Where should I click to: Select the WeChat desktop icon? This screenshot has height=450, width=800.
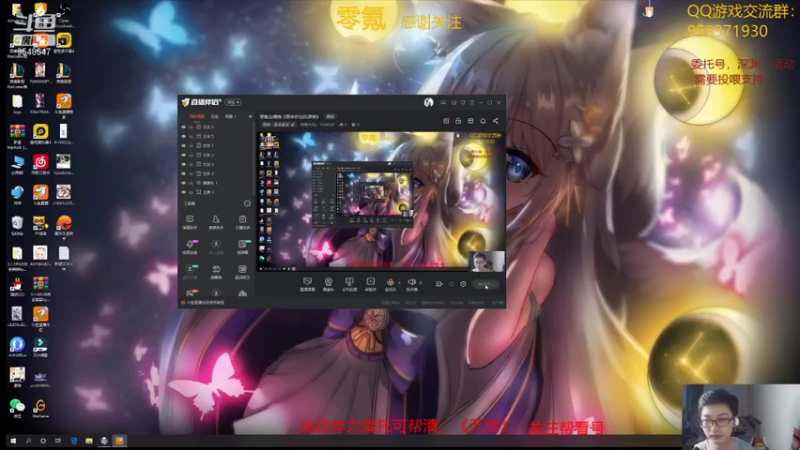[x=17, y=408]
